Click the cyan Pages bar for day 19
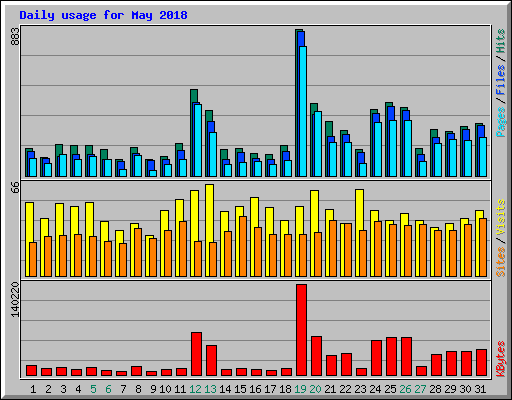512x400 pixels. click(x=303, y=111)
